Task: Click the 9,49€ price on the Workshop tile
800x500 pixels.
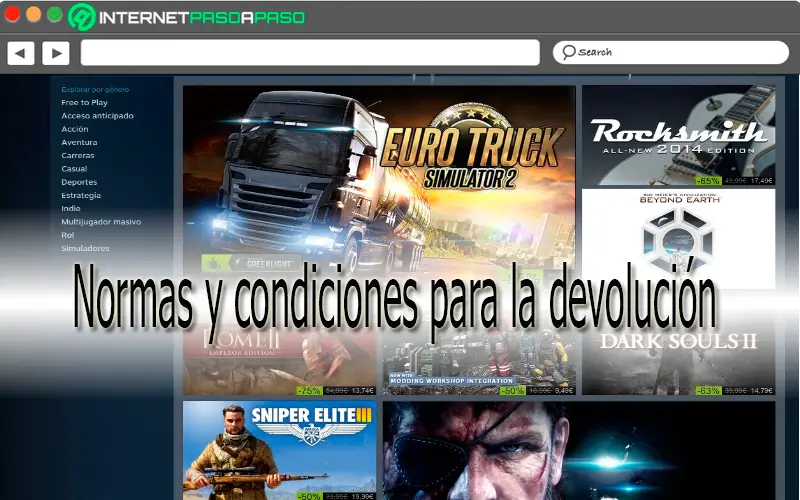Action: click(564, 390)
